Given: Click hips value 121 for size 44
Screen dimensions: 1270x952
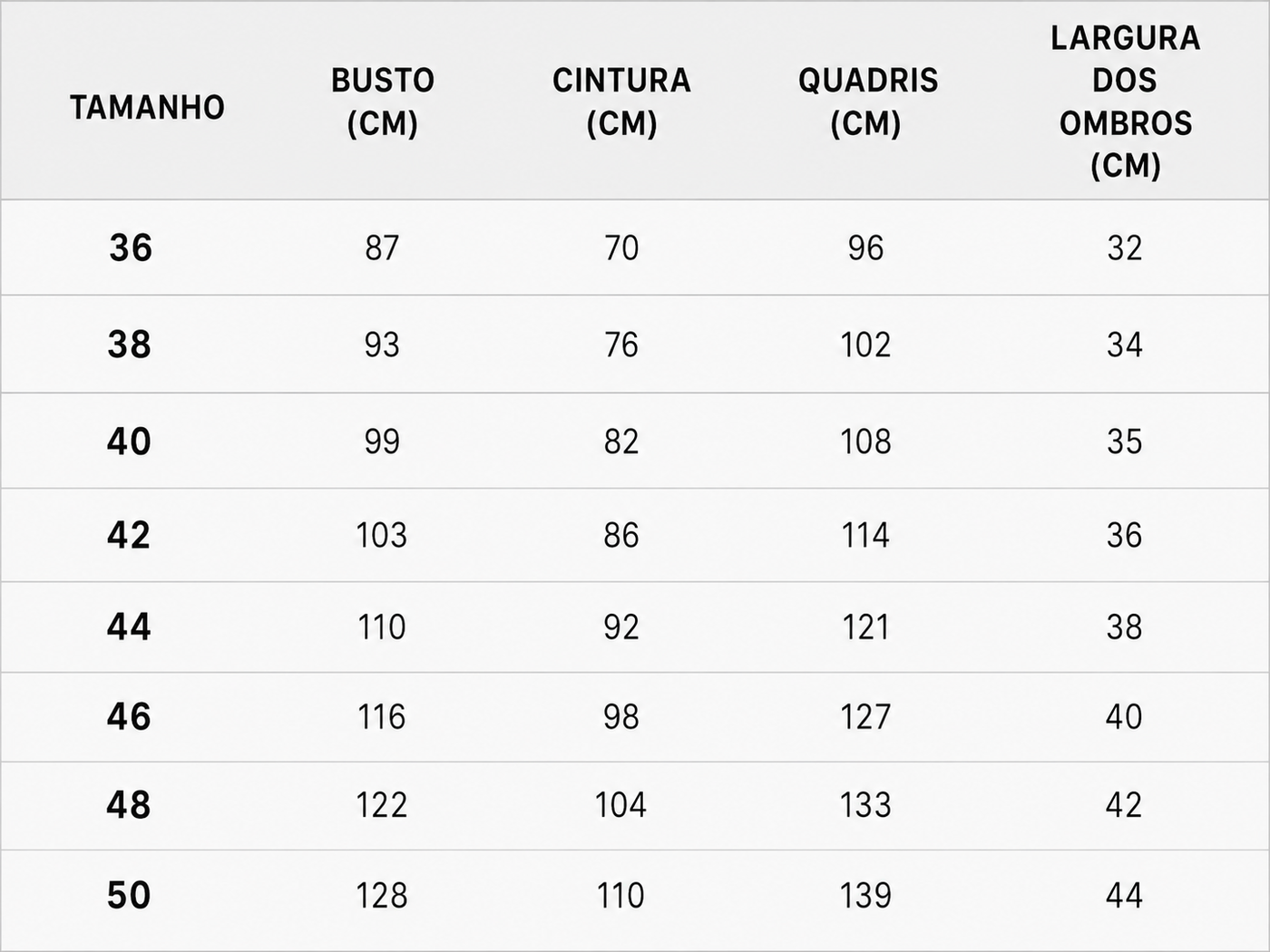Looking at the screenshot, I should [866, 627].
